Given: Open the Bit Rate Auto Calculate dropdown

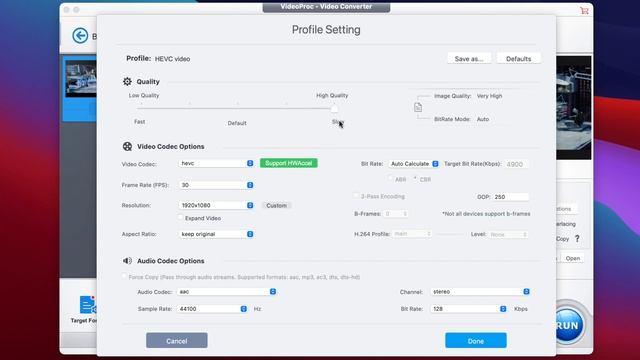Looking at the screenshot, I should (x=413, y=164).
